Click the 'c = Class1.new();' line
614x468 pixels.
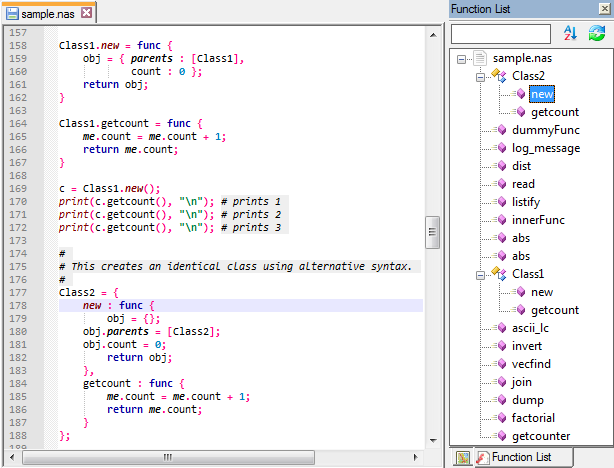110,188
